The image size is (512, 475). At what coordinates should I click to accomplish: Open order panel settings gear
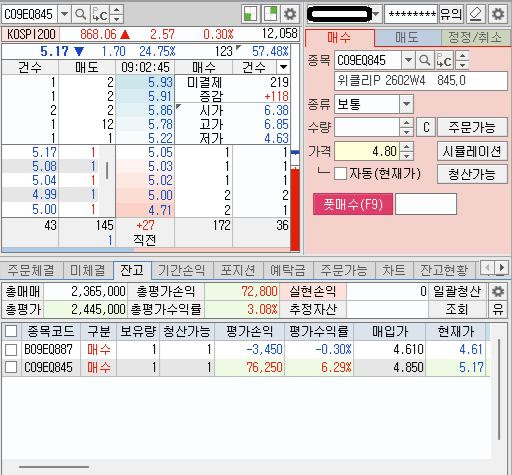[x=498, y=14]
